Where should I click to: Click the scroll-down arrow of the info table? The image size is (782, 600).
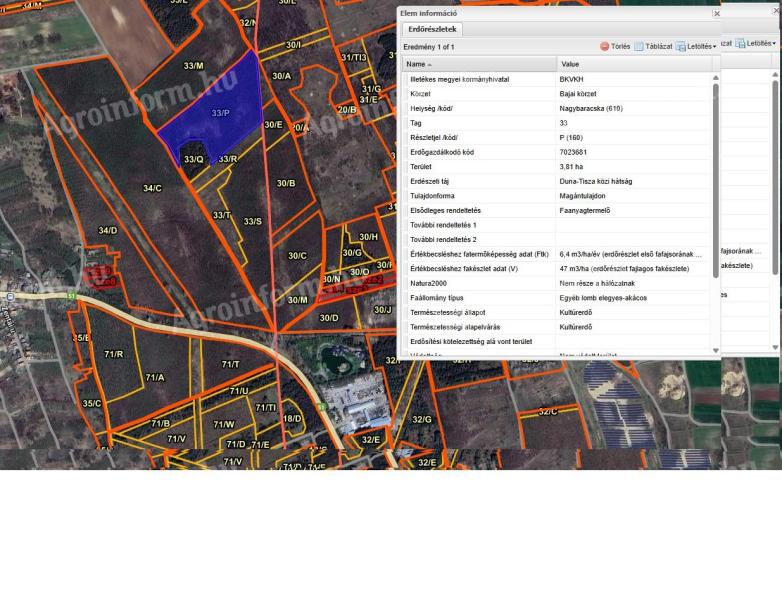coord(716,351)
